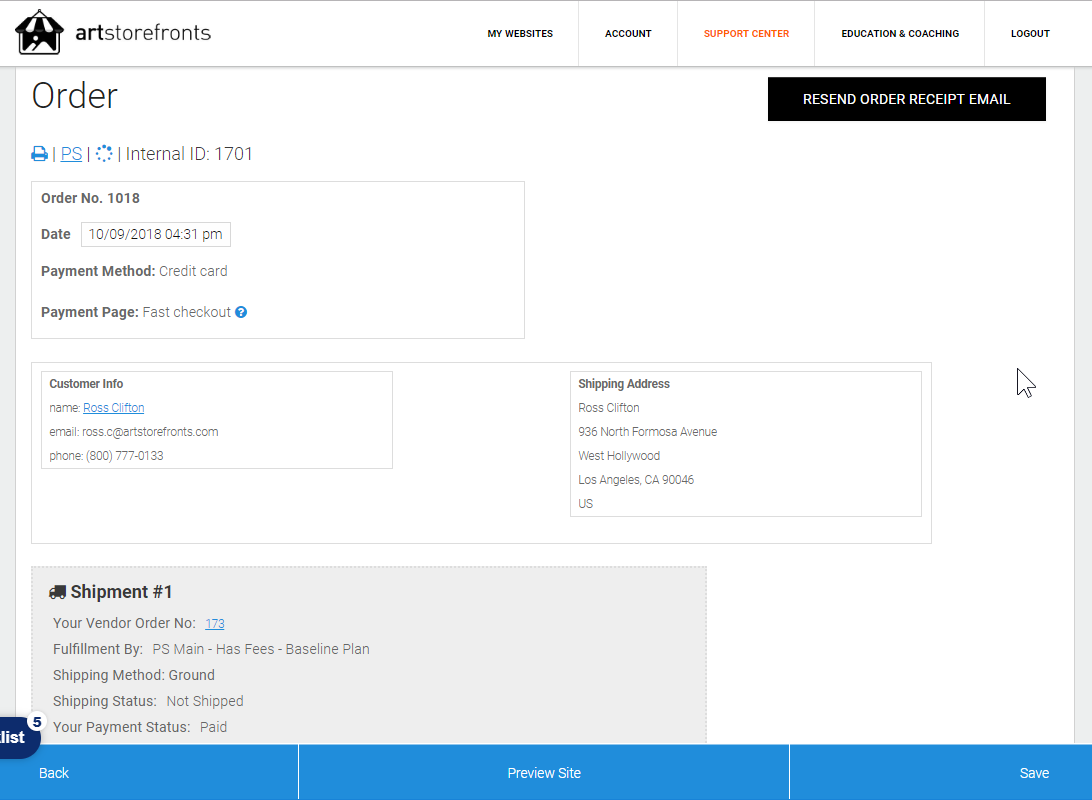
Task: Click the blue dotted circle spinner icon
Action: pos(104,154)
